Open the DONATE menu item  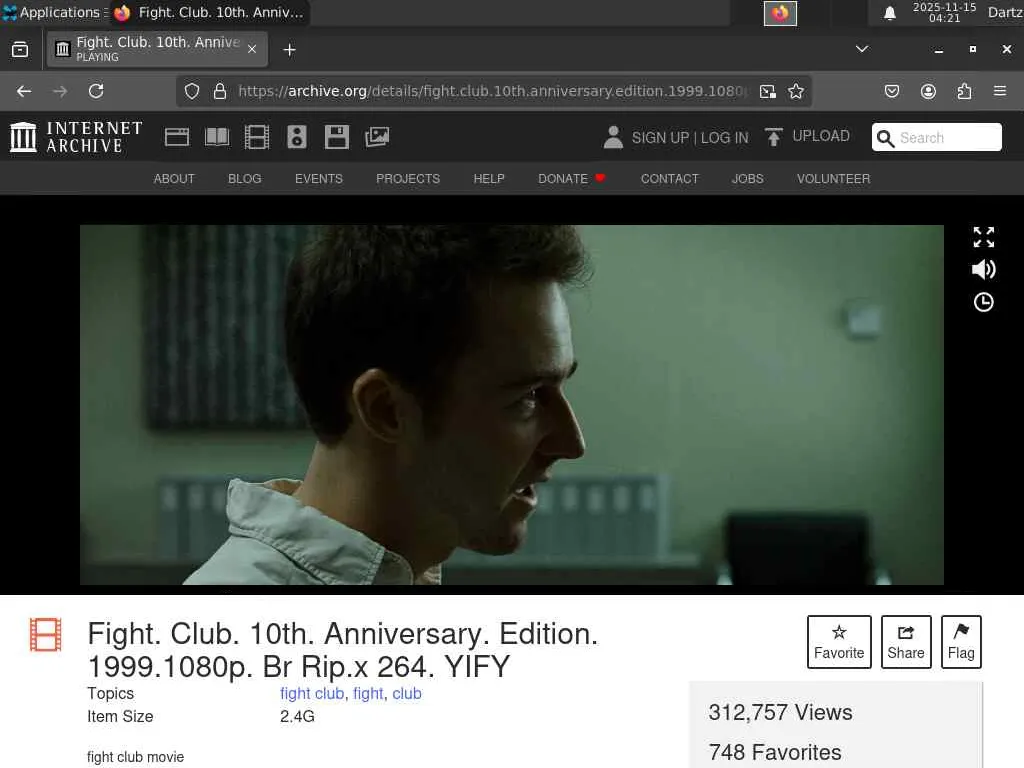(x=571, y=179)
